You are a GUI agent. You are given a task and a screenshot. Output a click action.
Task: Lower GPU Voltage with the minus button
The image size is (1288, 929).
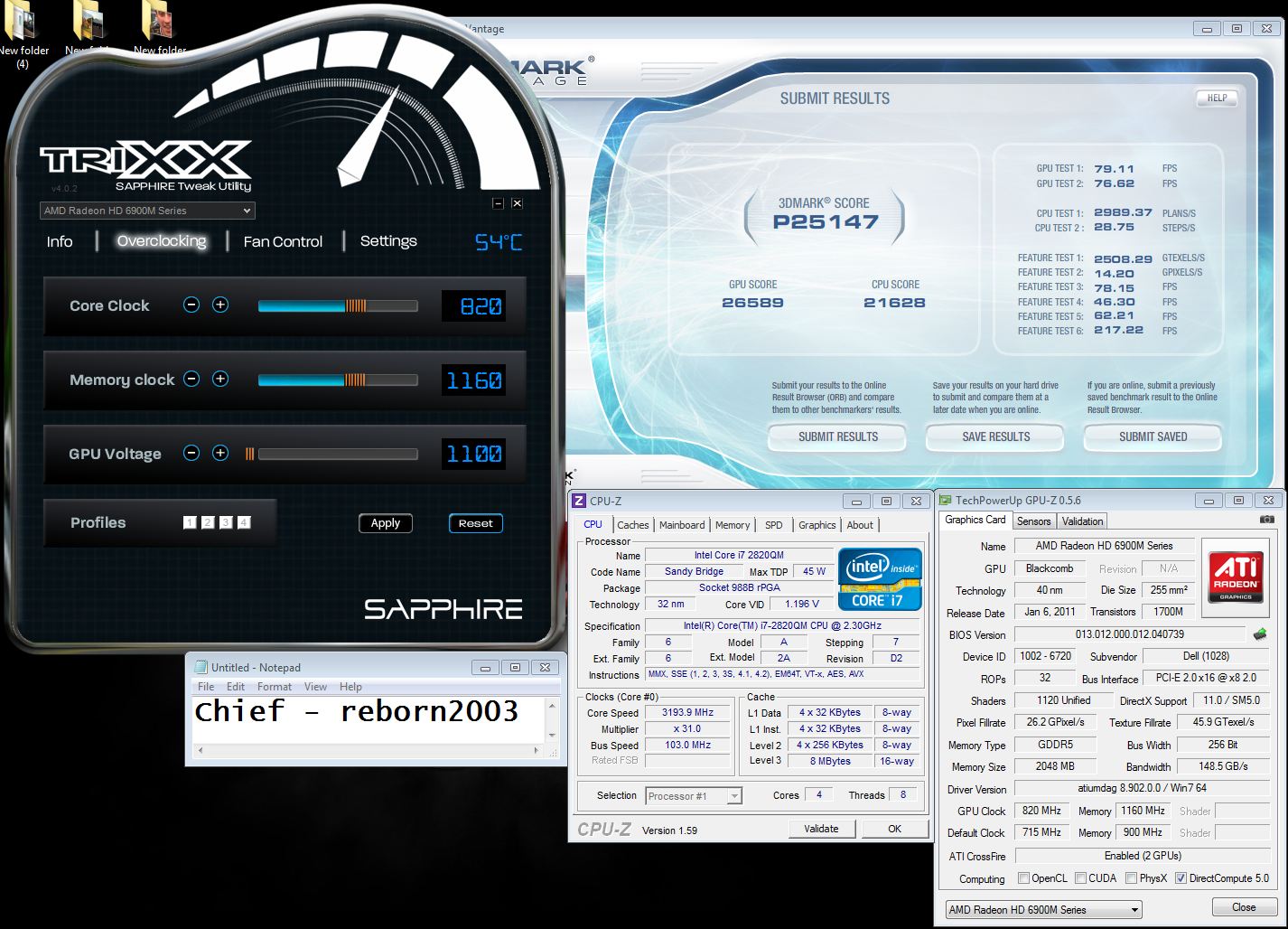(x=191, y=453)
